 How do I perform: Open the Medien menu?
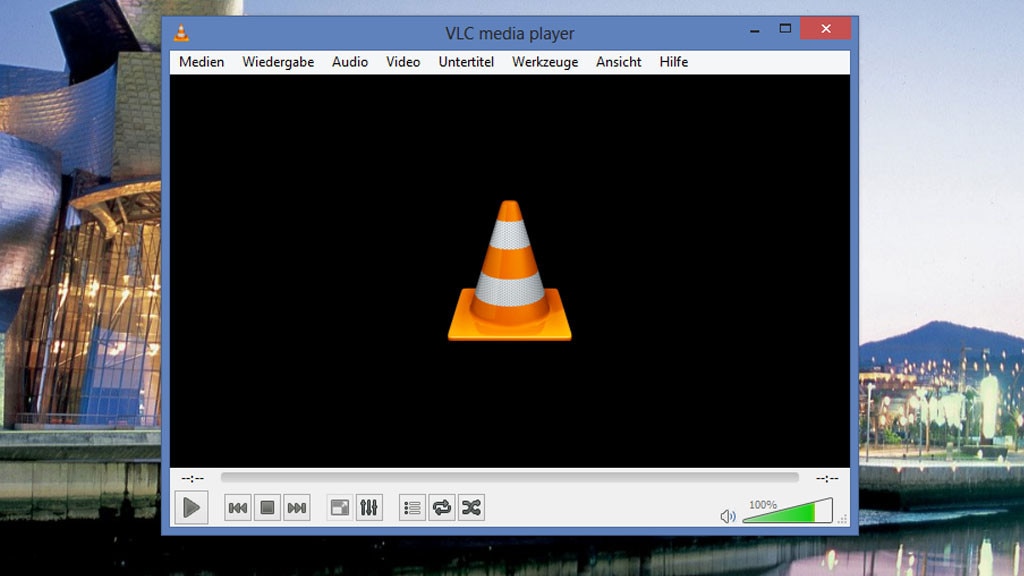200,62
